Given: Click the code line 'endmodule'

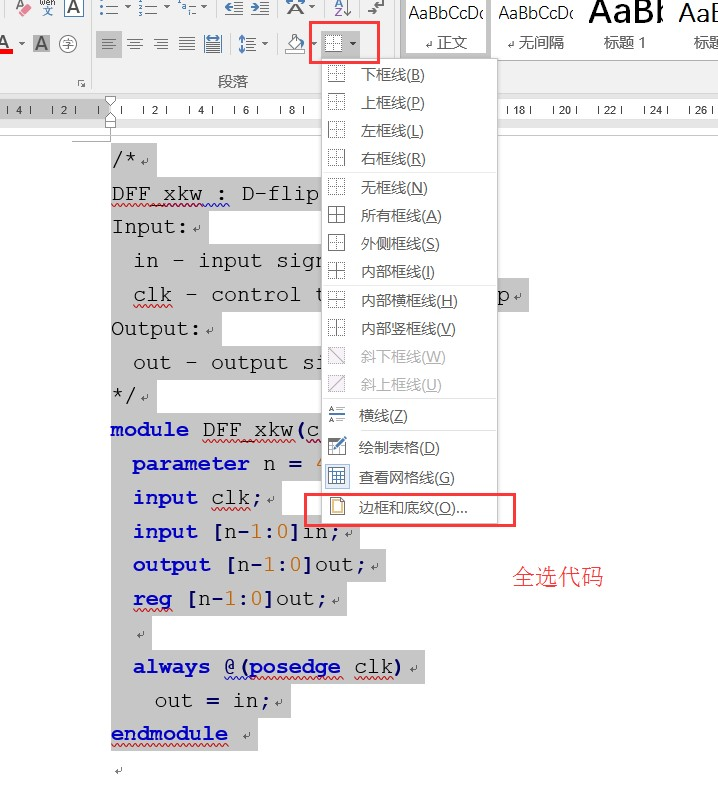Looking at the screenshot, I should 169,733.
